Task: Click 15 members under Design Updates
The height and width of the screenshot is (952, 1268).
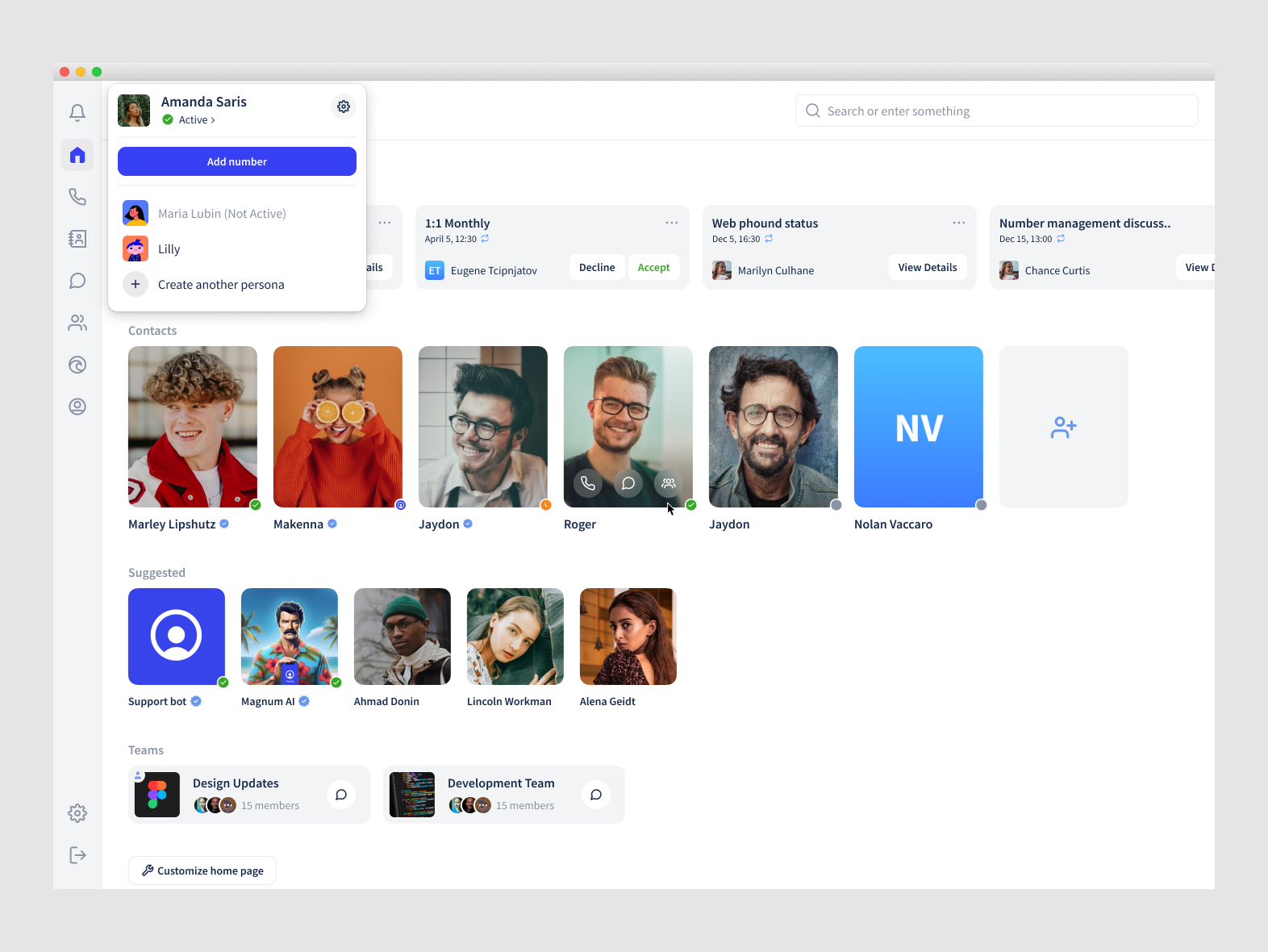Action: point(270,806)
